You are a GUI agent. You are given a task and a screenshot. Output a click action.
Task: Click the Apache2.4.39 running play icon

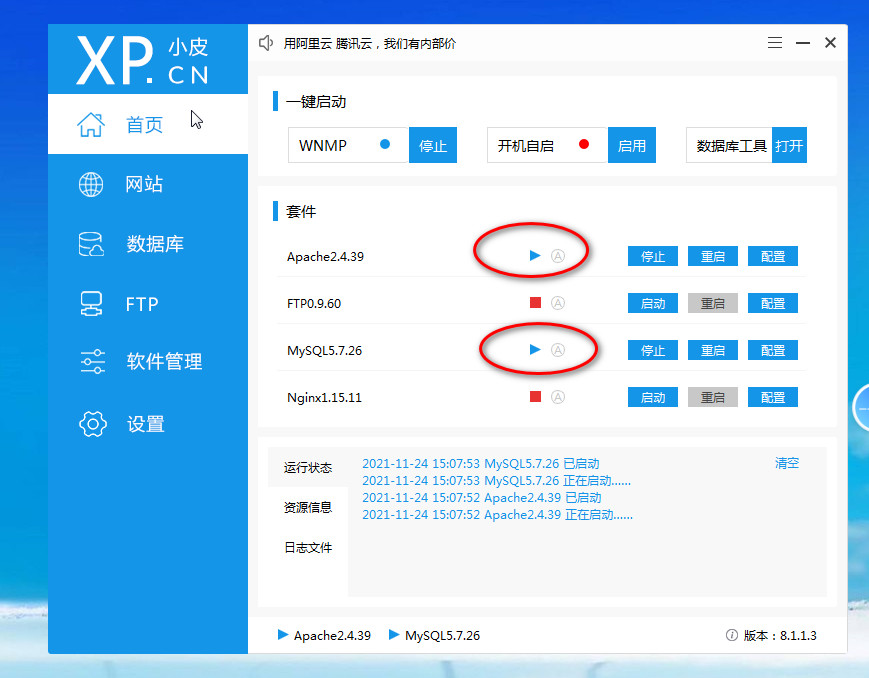click(535, 256)
